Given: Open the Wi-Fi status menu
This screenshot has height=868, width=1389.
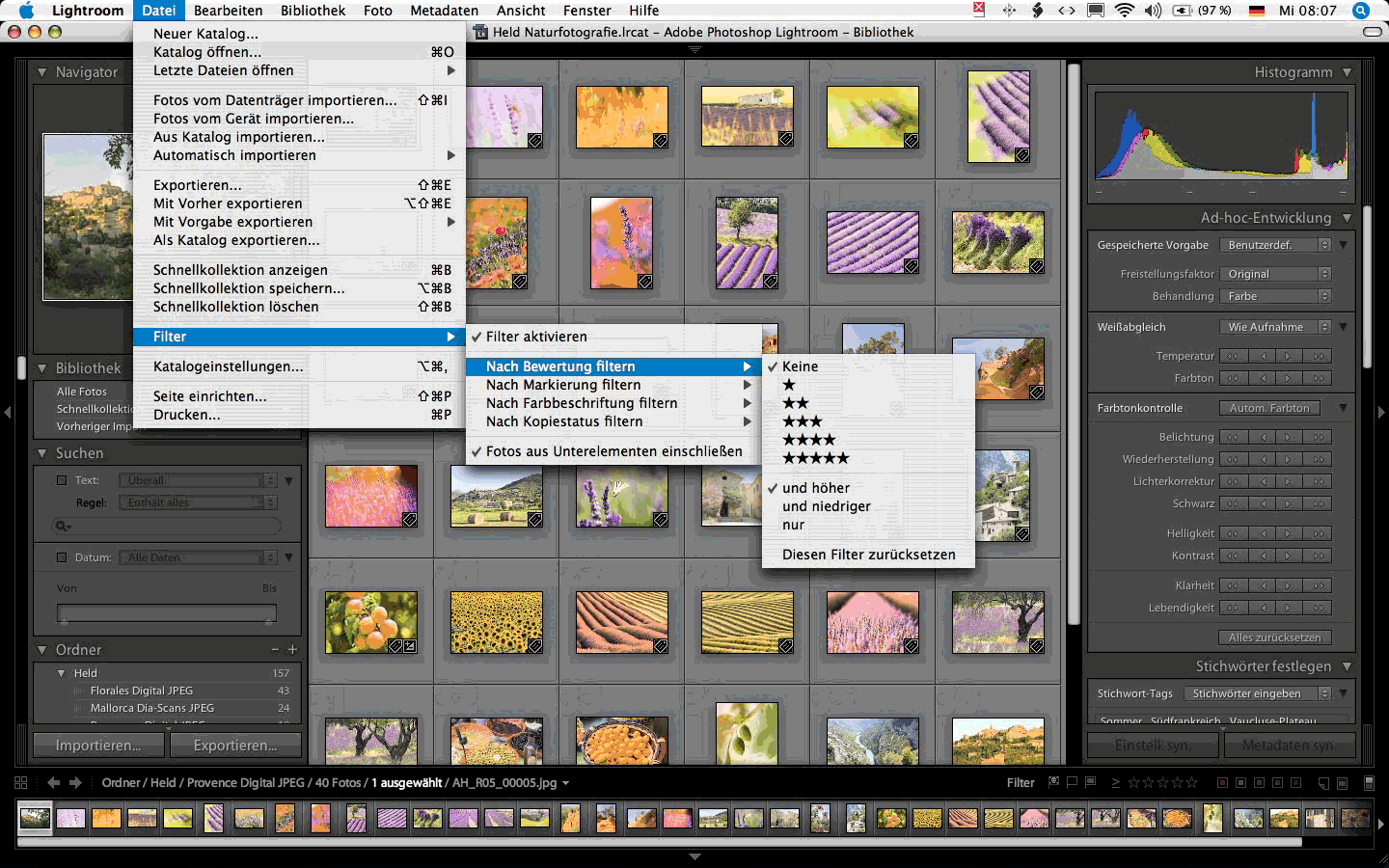Looking at the screenshot, I should pos(1125,11).
